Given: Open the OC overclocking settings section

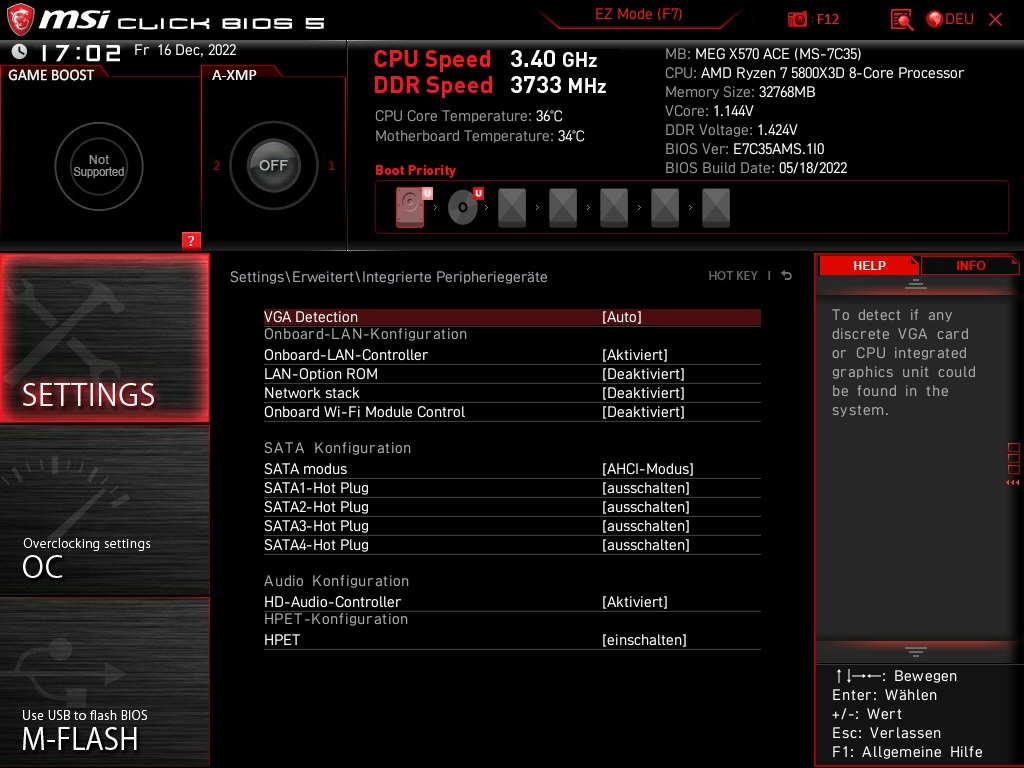Looking at the screenshot, I should (104, 510).
